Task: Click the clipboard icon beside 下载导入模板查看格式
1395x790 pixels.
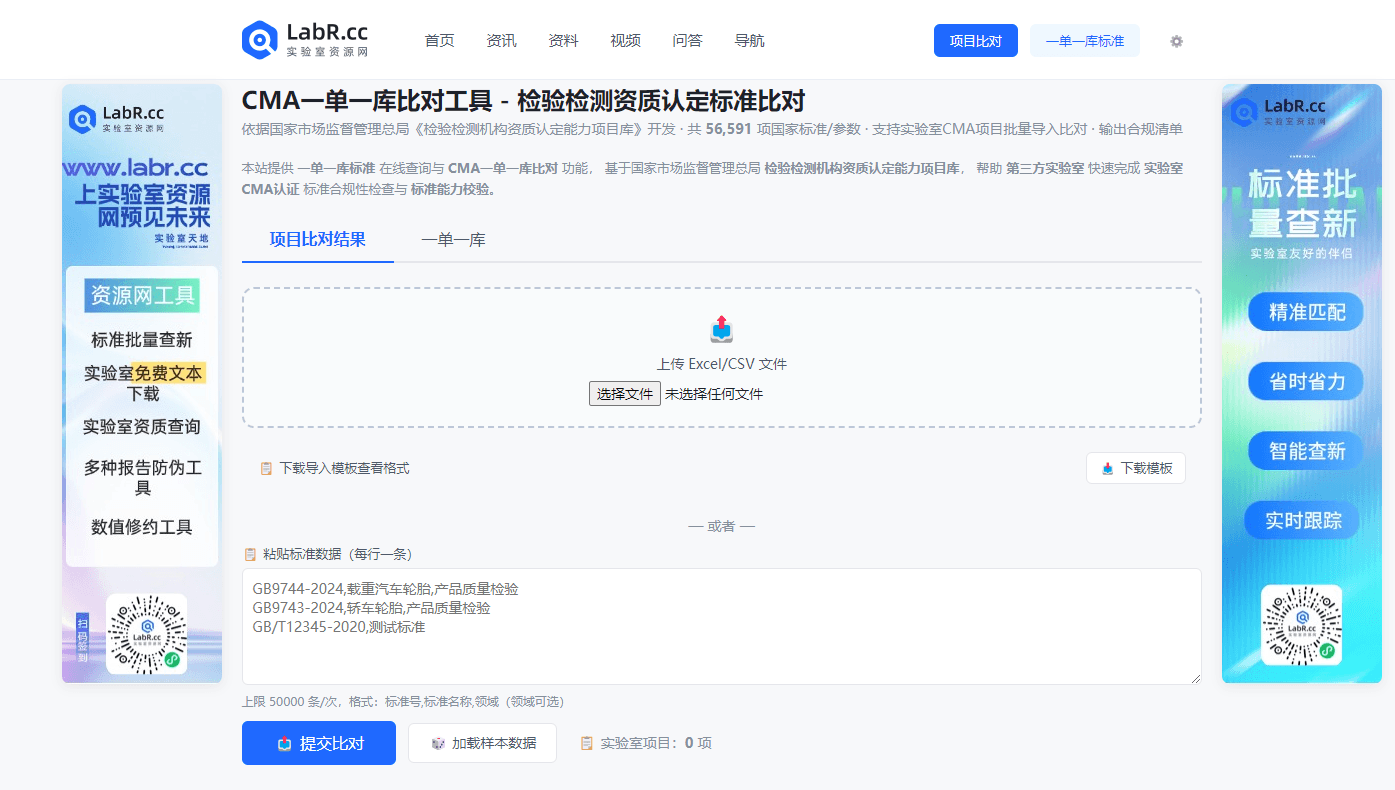Action: point(266,468)
